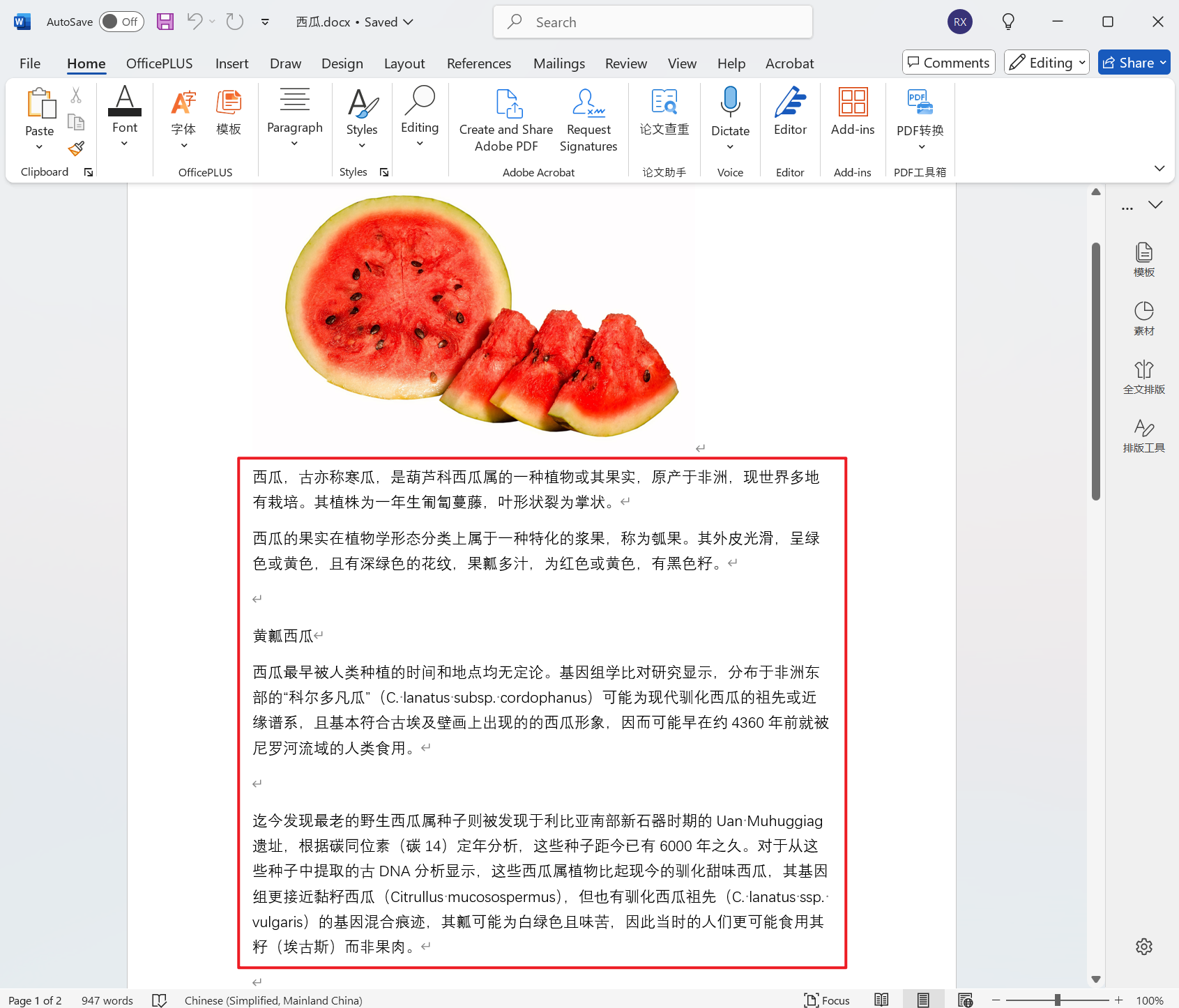Select the Cut (scissors) tool
Viewport: 1179px width, 1008px height.
click(76, 95)
